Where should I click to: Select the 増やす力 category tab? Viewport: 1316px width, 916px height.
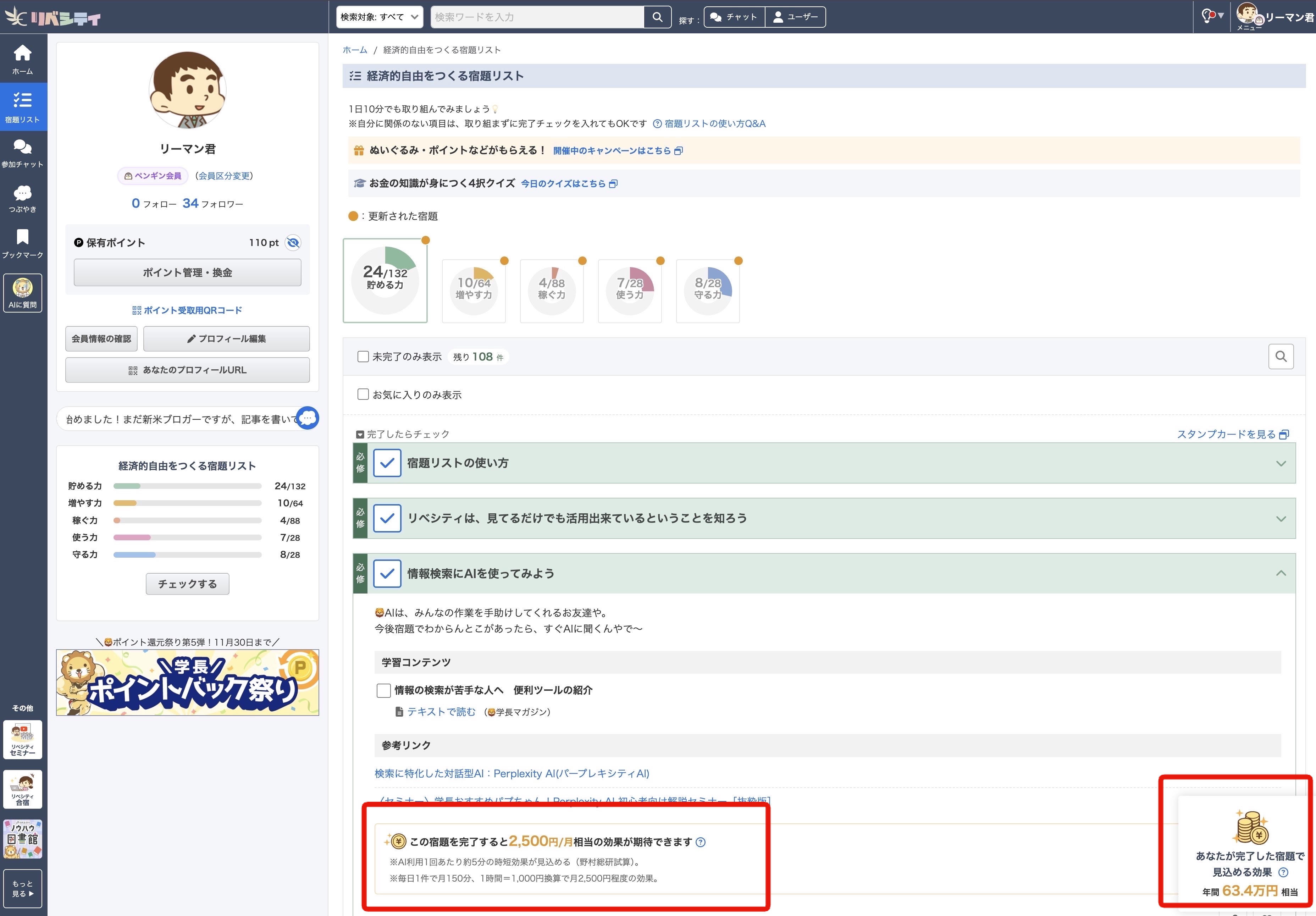474,291
